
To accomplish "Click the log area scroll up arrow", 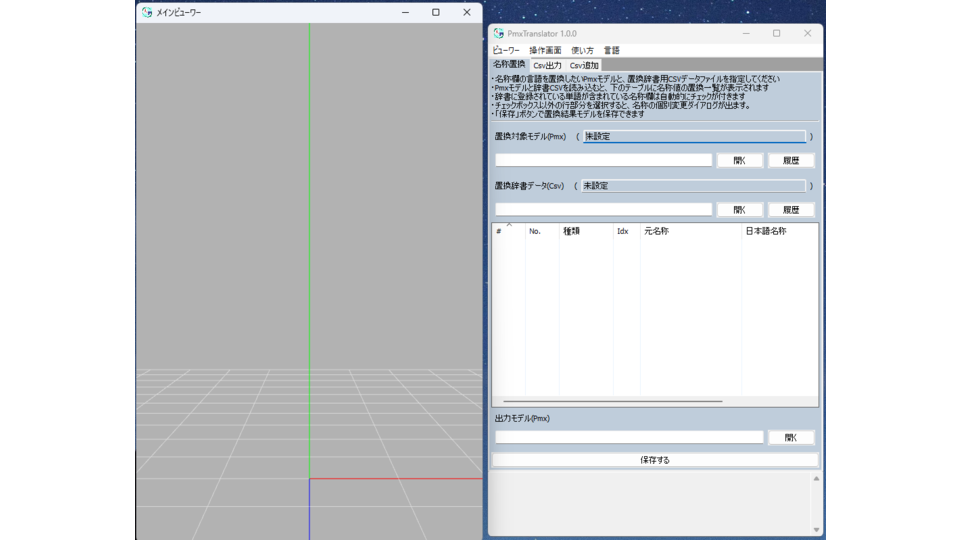I will [816, 479].
